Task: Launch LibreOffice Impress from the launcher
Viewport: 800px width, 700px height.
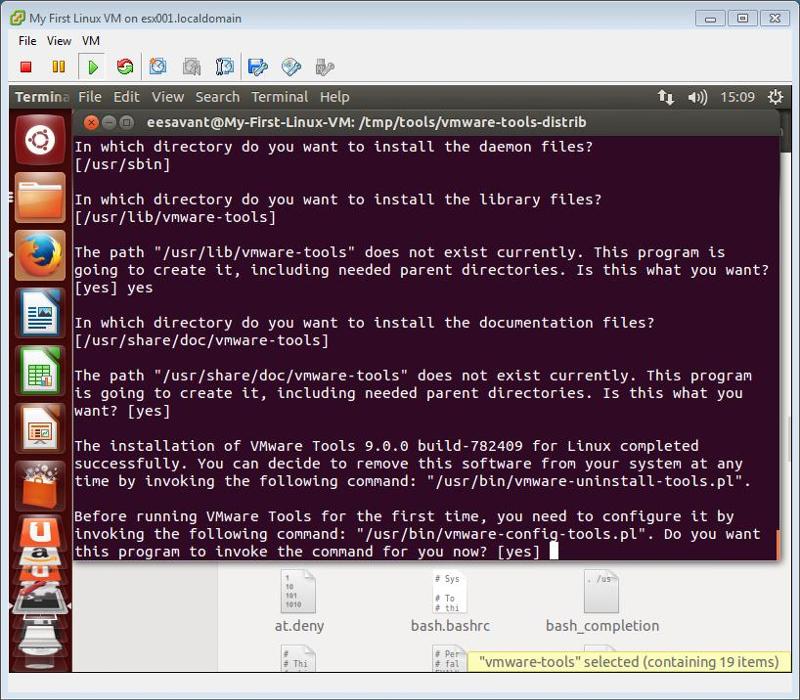Action: click(x=40, y=429)
